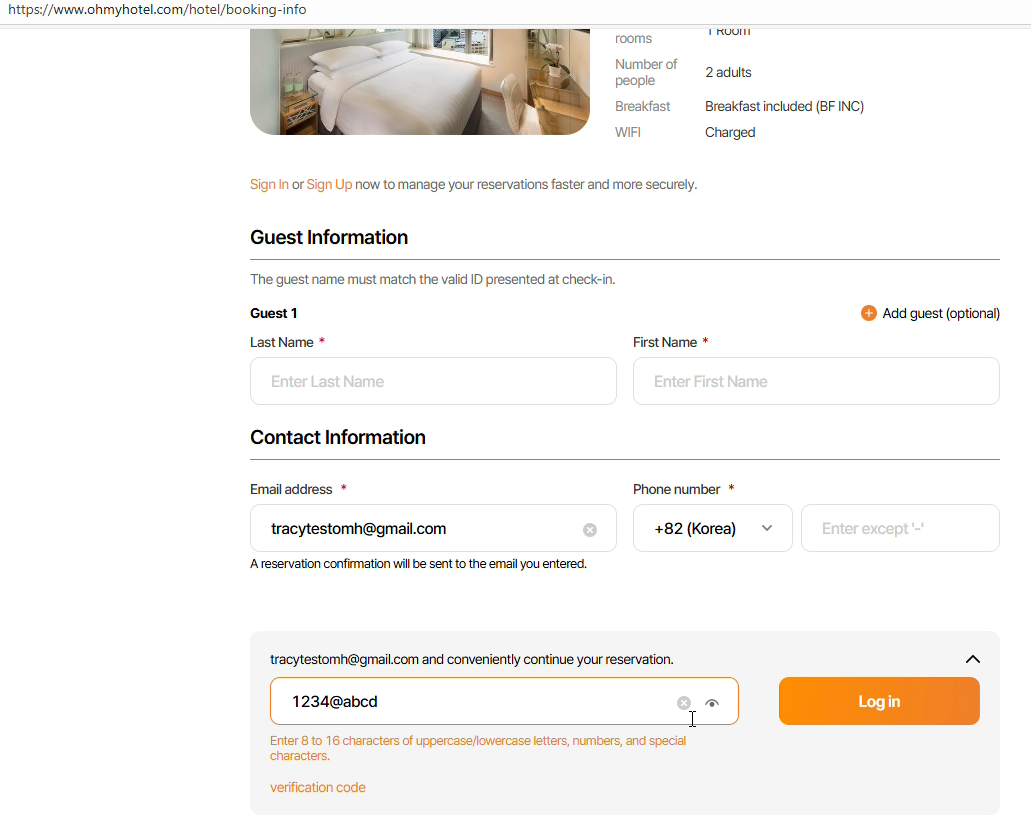Viewport: 1031px width, 822px height.
Task: Open the Sign Up link
Action: pyautogui.click(x=329, y=184)
